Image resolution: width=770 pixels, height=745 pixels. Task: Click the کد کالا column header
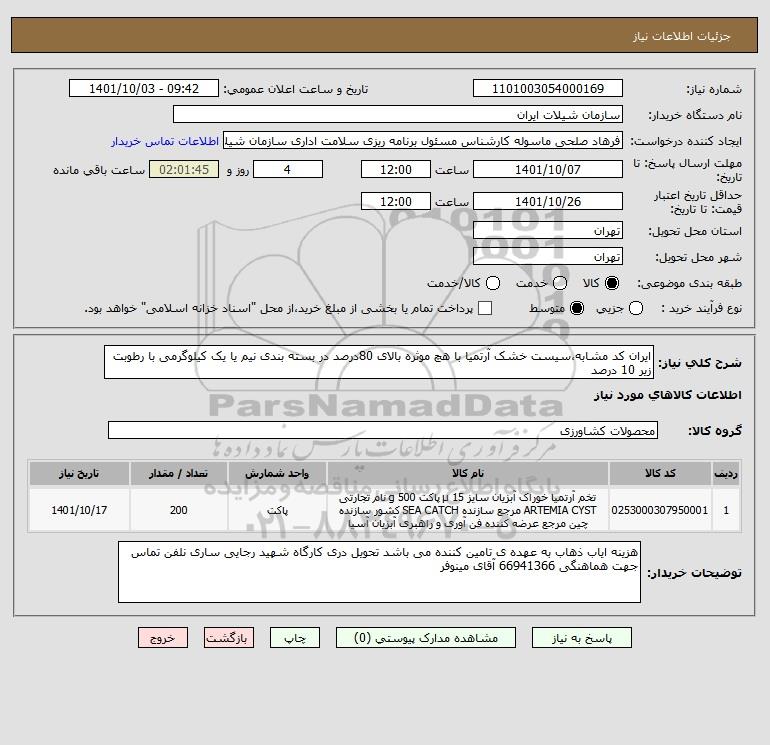click(660, 473)
